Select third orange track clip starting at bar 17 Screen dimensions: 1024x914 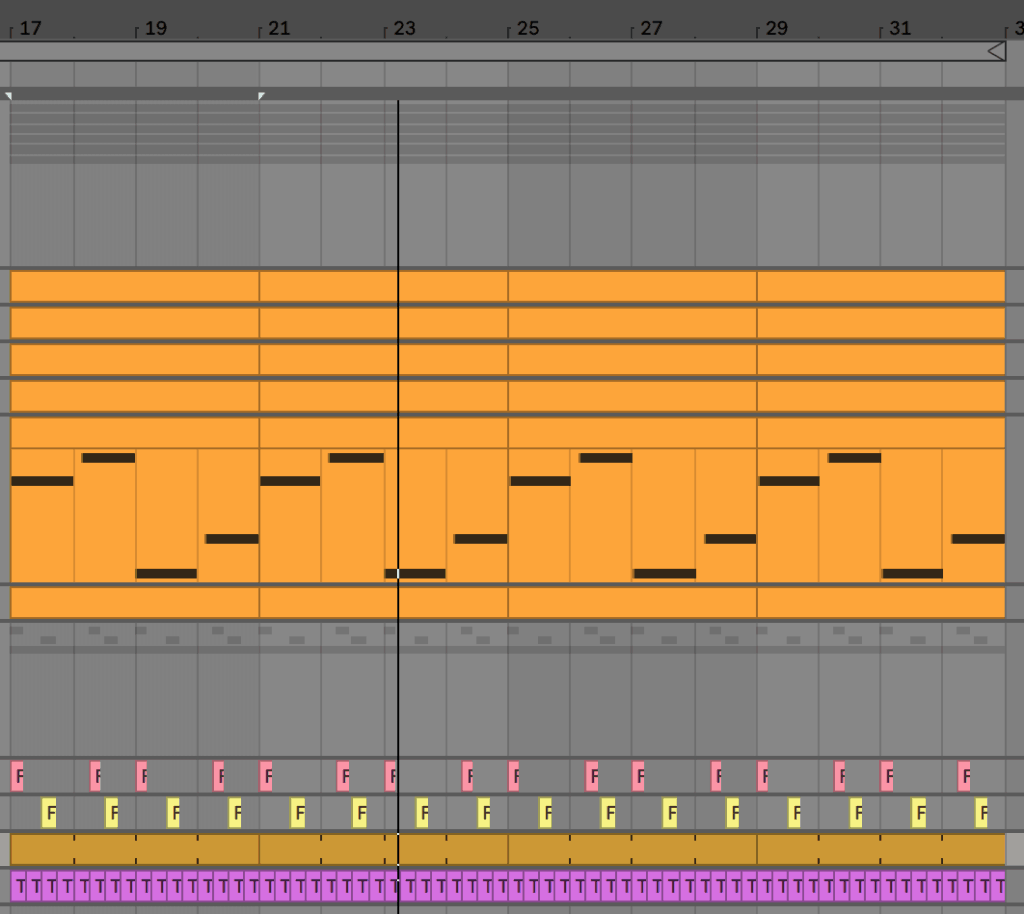[x=135, y=360]
